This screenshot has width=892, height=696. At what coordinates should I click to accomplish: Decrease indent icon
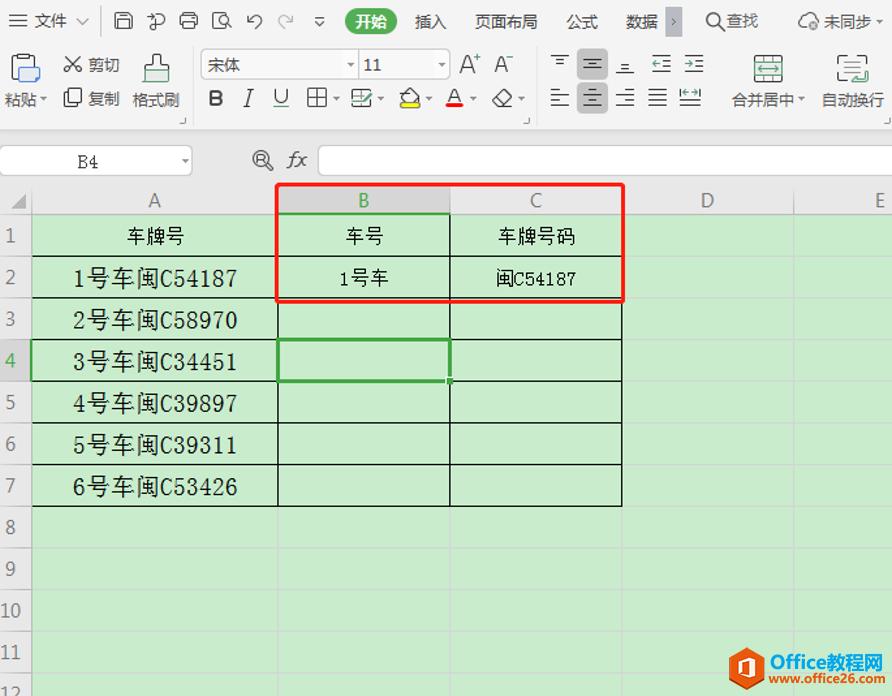661,64
